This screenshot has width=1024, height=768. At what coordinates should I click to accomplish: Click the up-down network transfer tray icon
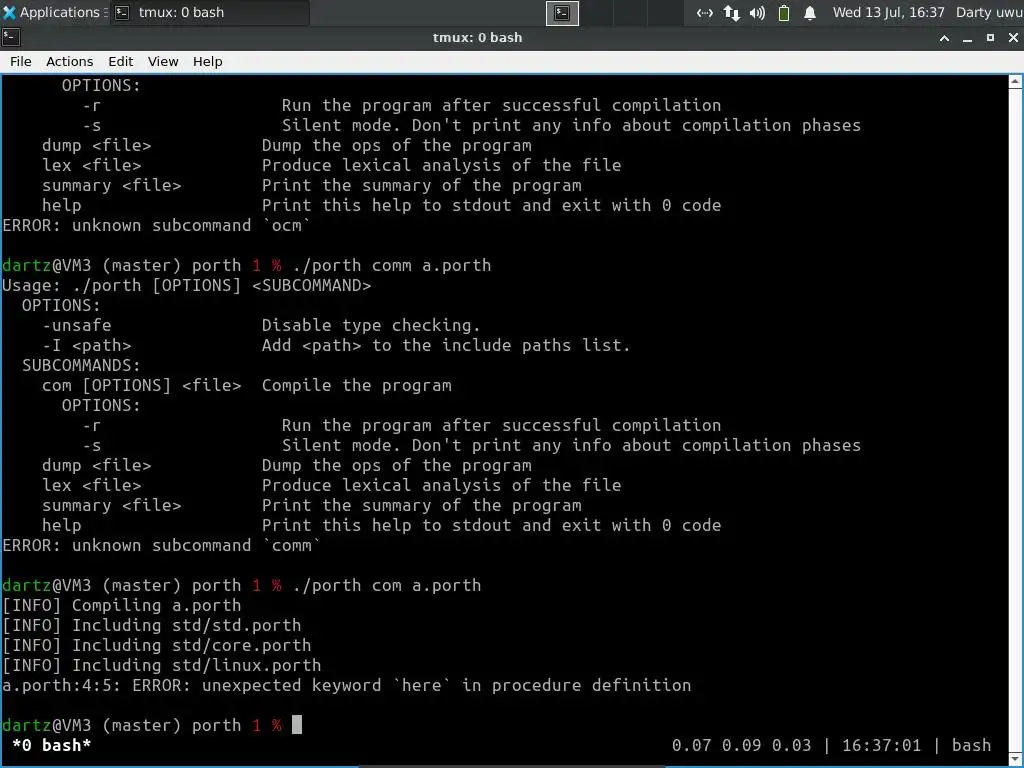point(731,13)
